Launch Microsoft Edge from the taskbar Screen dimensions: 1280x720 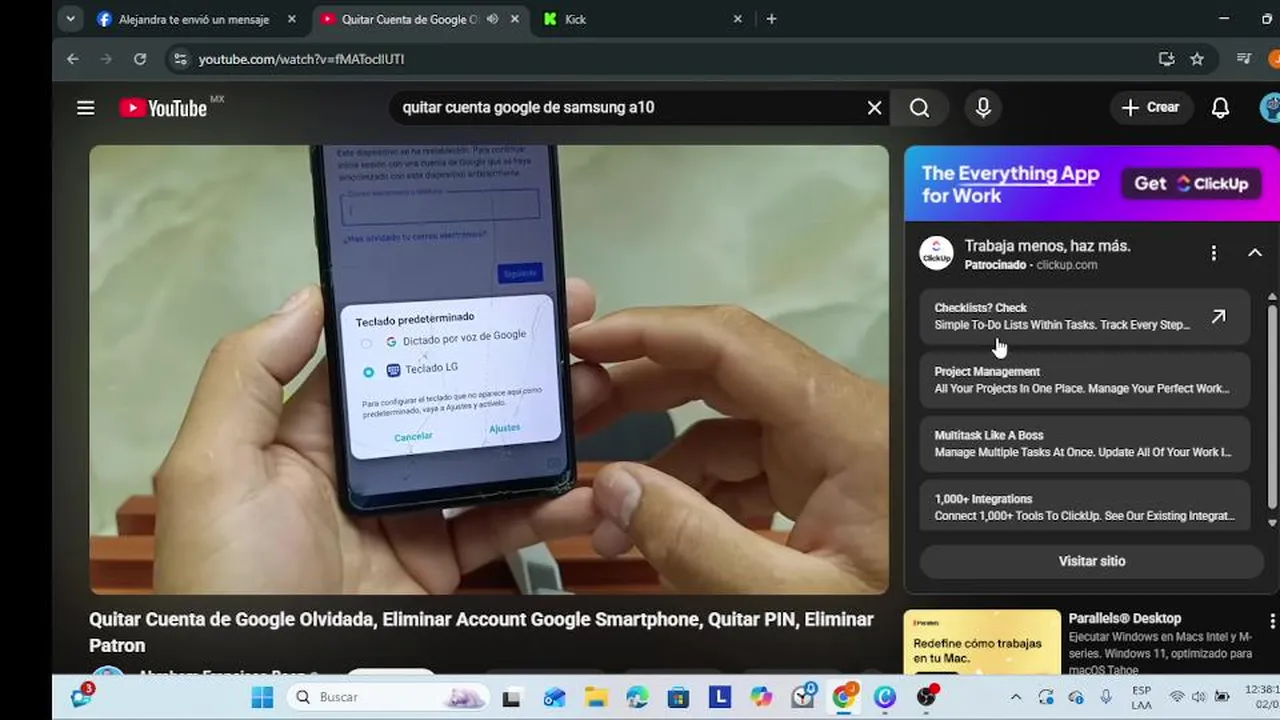click(637, 697)
